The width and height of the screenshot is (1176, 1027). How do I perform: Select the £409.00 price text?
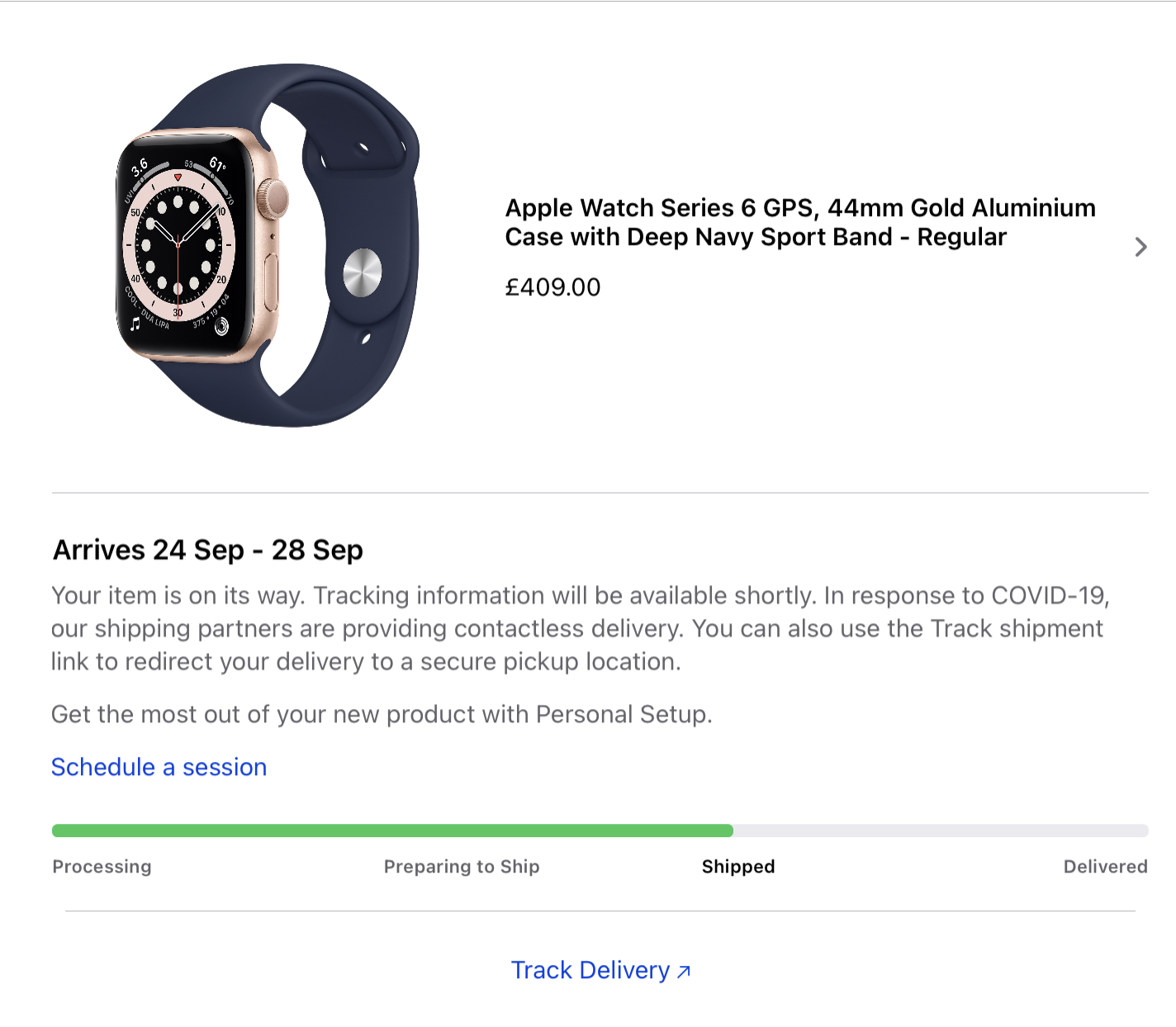click(x=552, y=287)
